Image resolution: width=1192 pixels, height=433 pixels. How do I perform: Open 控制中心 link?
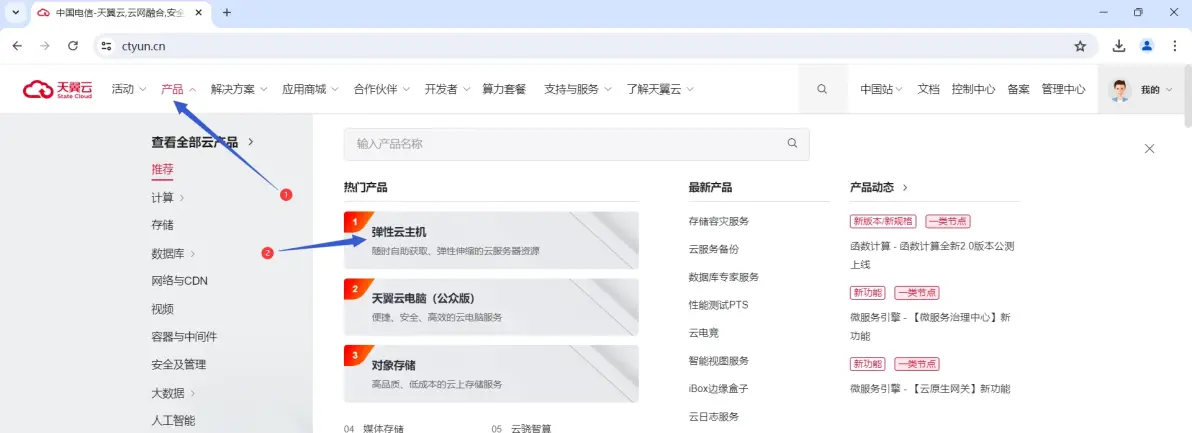click(x=973, y=89)
